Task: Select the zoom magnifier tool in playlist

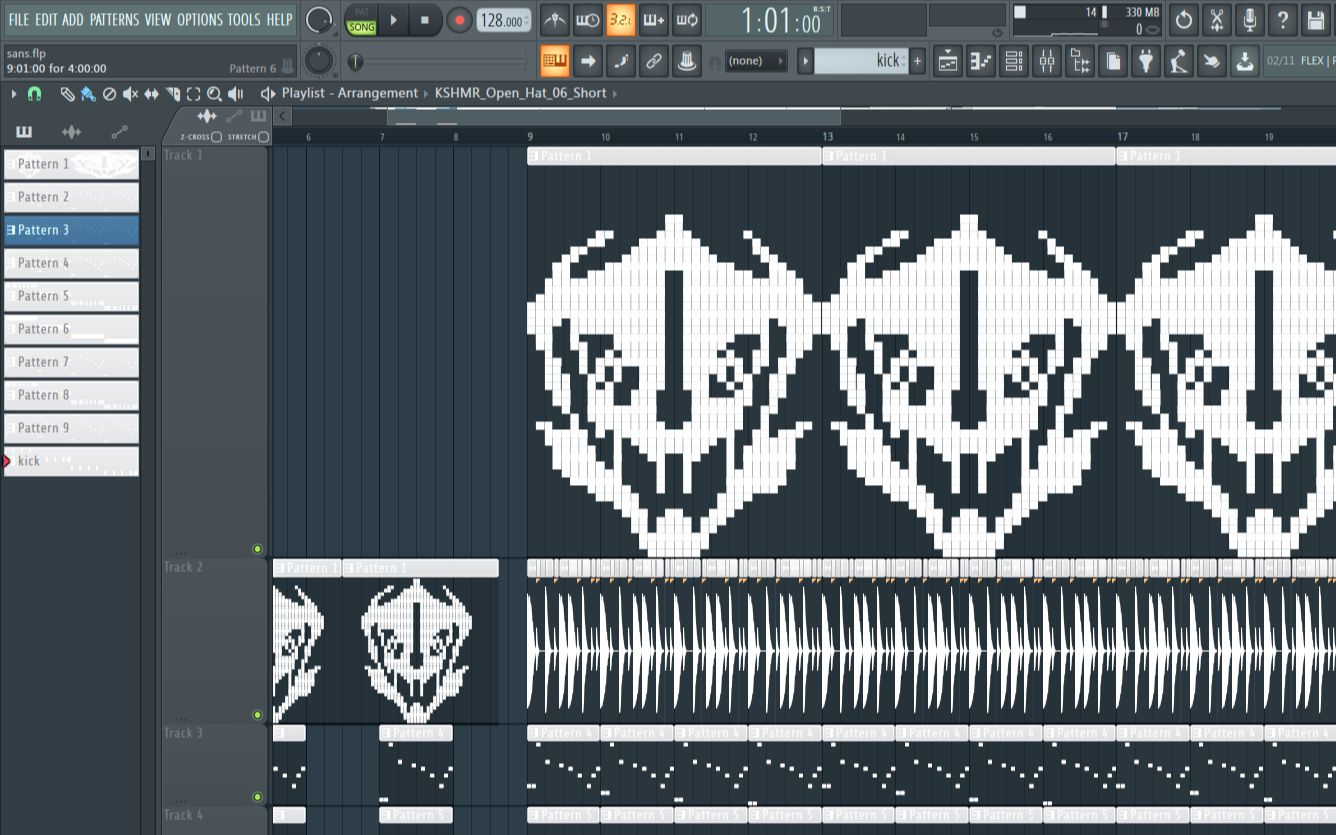Action: [x=214, y=94]
